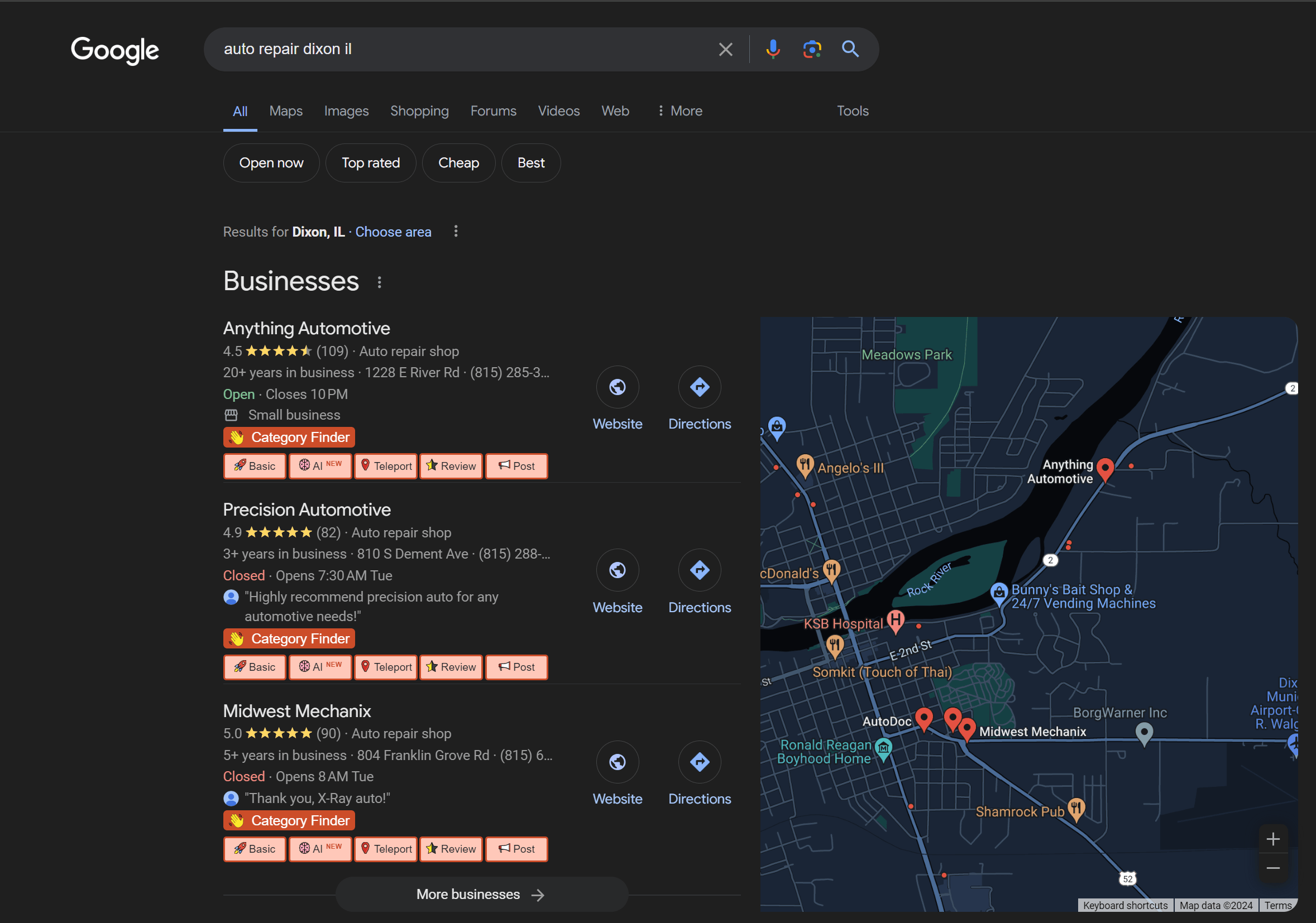The height and width of the screenshot is (923, 1316).
Task: Click in the search query field
Action: click(458, 49)
